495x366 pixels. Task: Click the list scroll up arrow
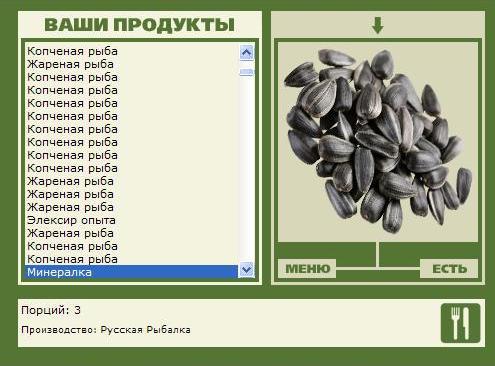(x=246, y=52)
